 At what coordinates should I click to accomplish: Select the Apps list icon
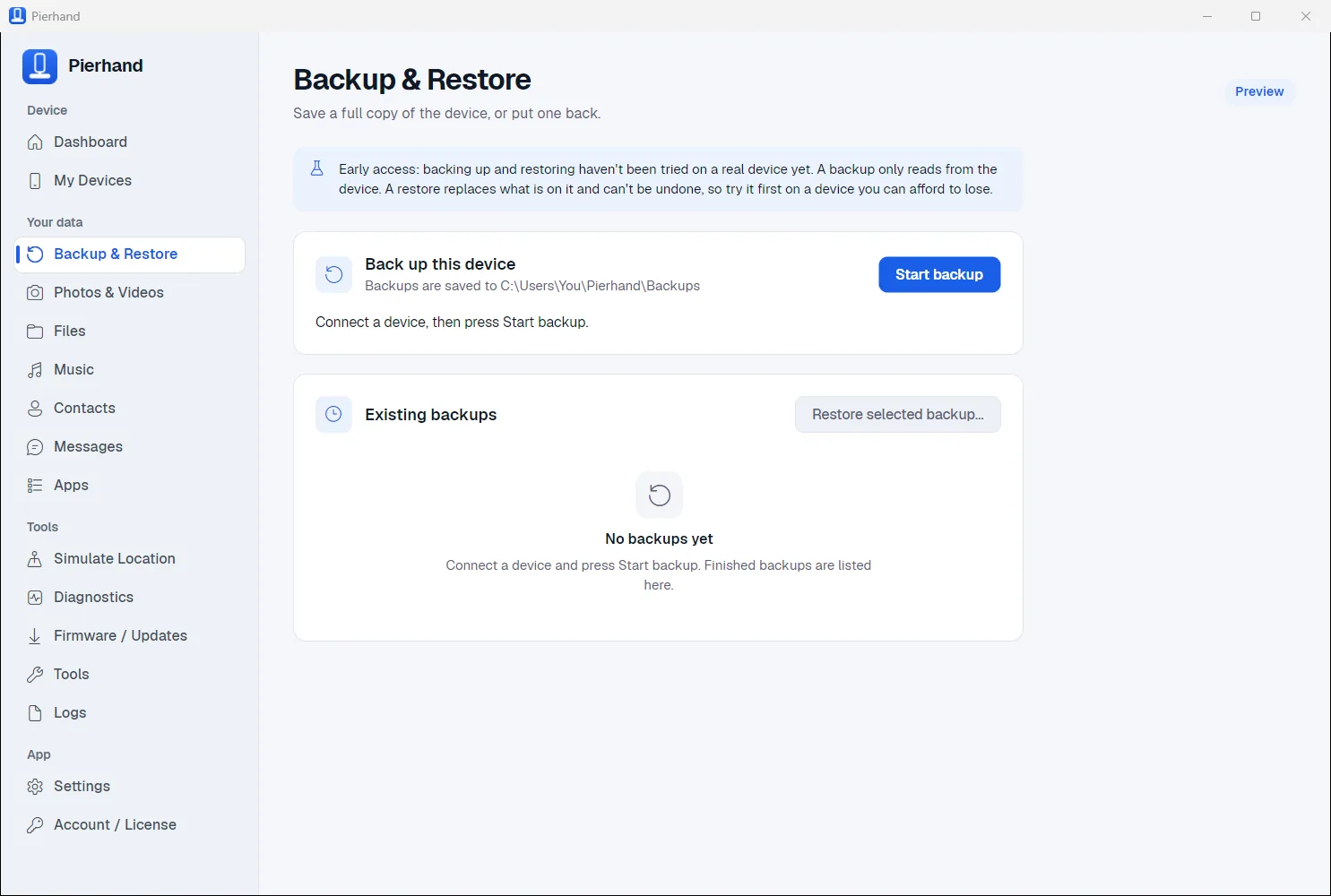(x=35, y=486)
